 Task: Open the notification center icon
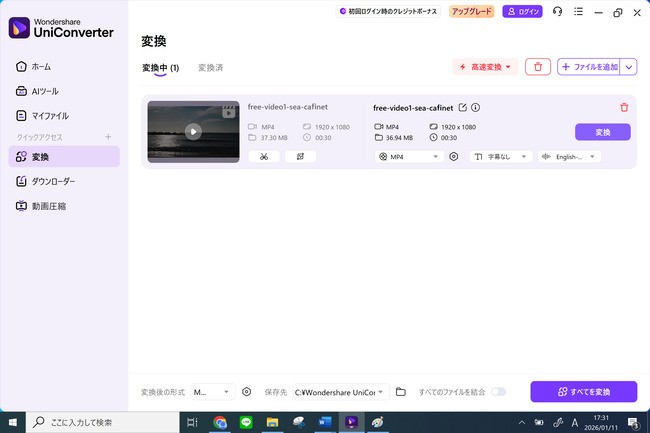(633, 423)
